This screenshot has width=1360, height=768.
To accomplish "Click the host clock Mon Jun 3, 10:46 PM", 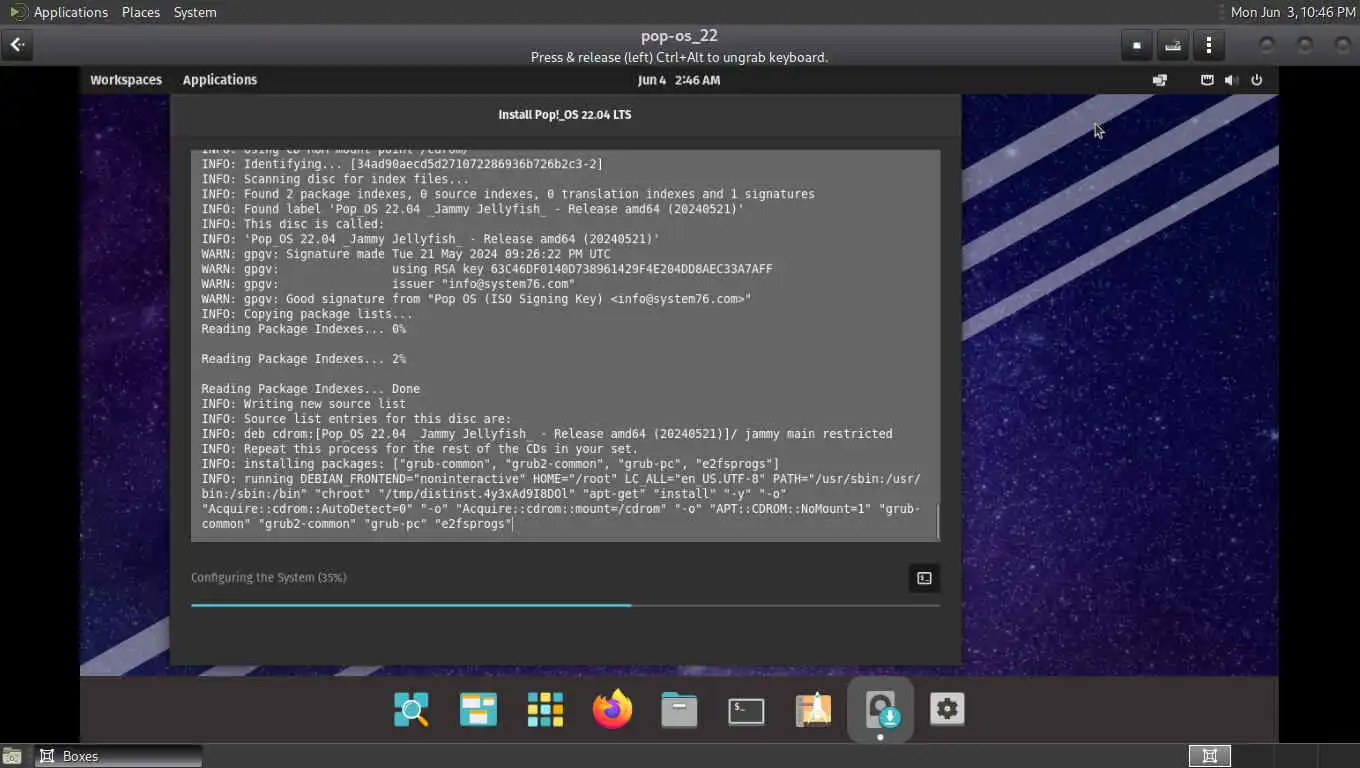I will (1292, 12).
